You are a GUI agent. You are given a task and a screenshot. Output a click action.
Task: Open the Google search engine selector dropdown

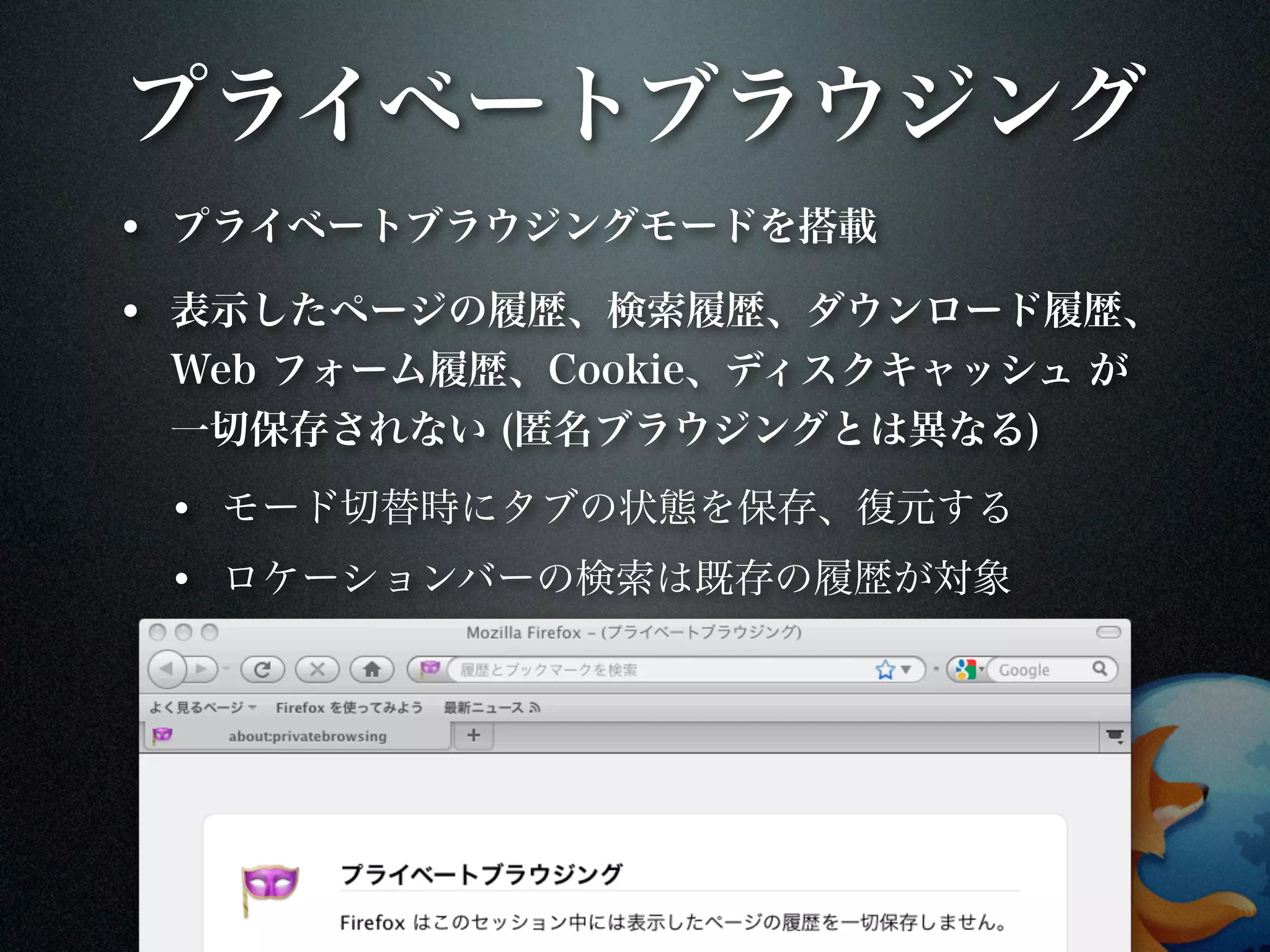pyautogui.click(x=969, y=669)
